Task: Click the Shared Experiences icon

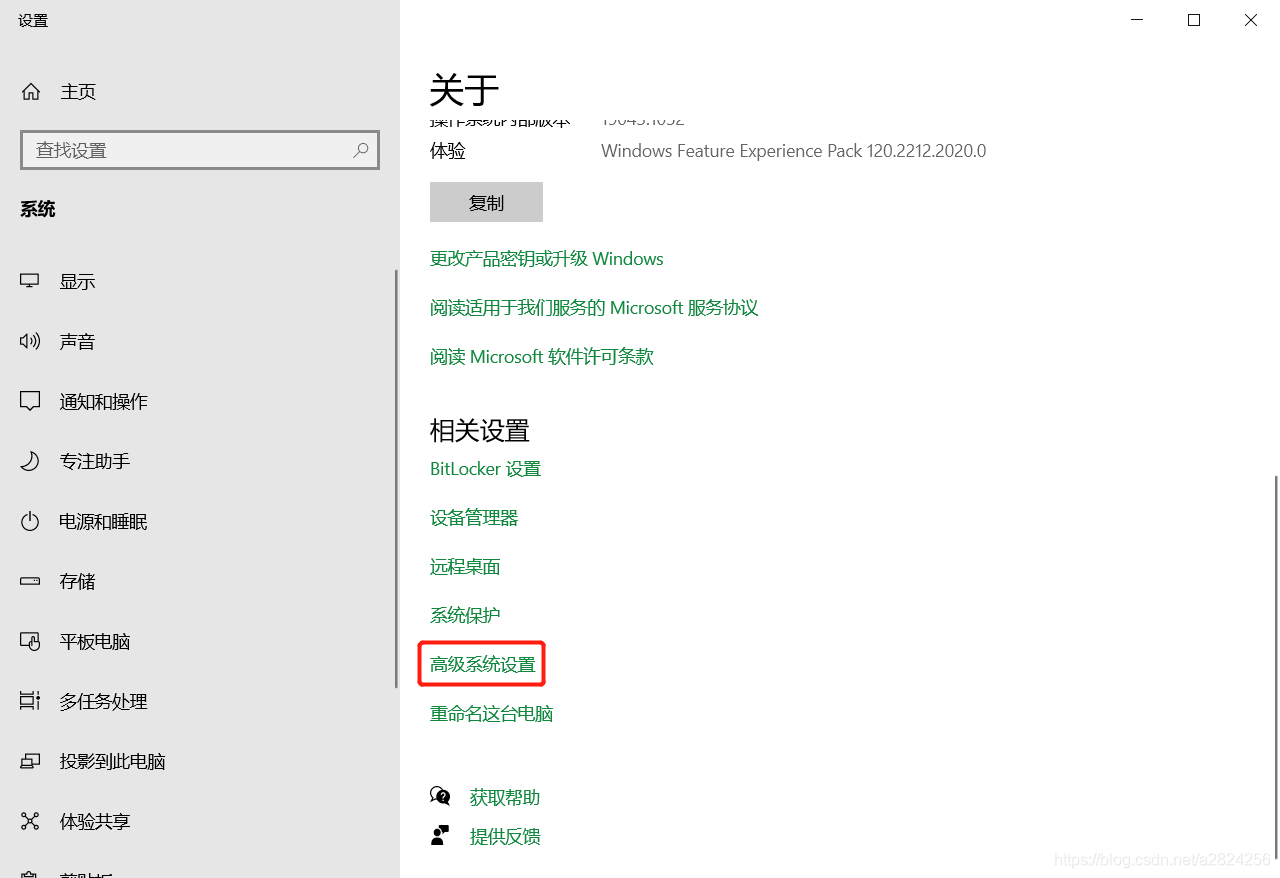Action: click(30, 821)
